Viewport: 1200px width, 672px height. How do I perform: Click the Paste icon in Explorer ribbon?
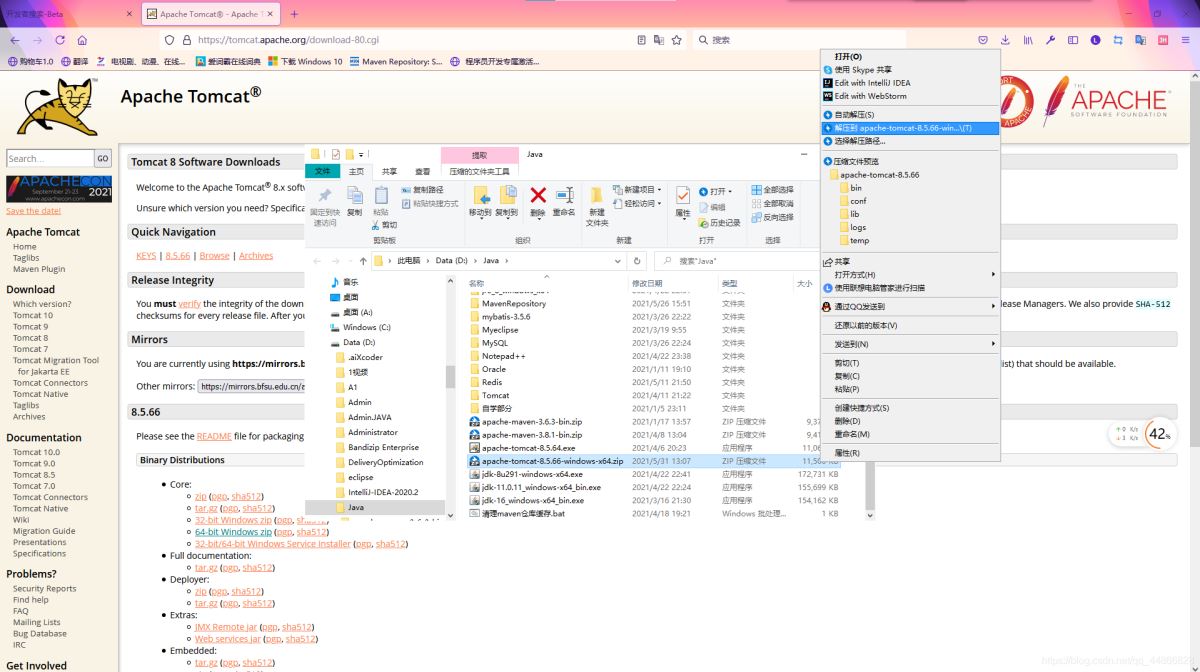(381, 195)
